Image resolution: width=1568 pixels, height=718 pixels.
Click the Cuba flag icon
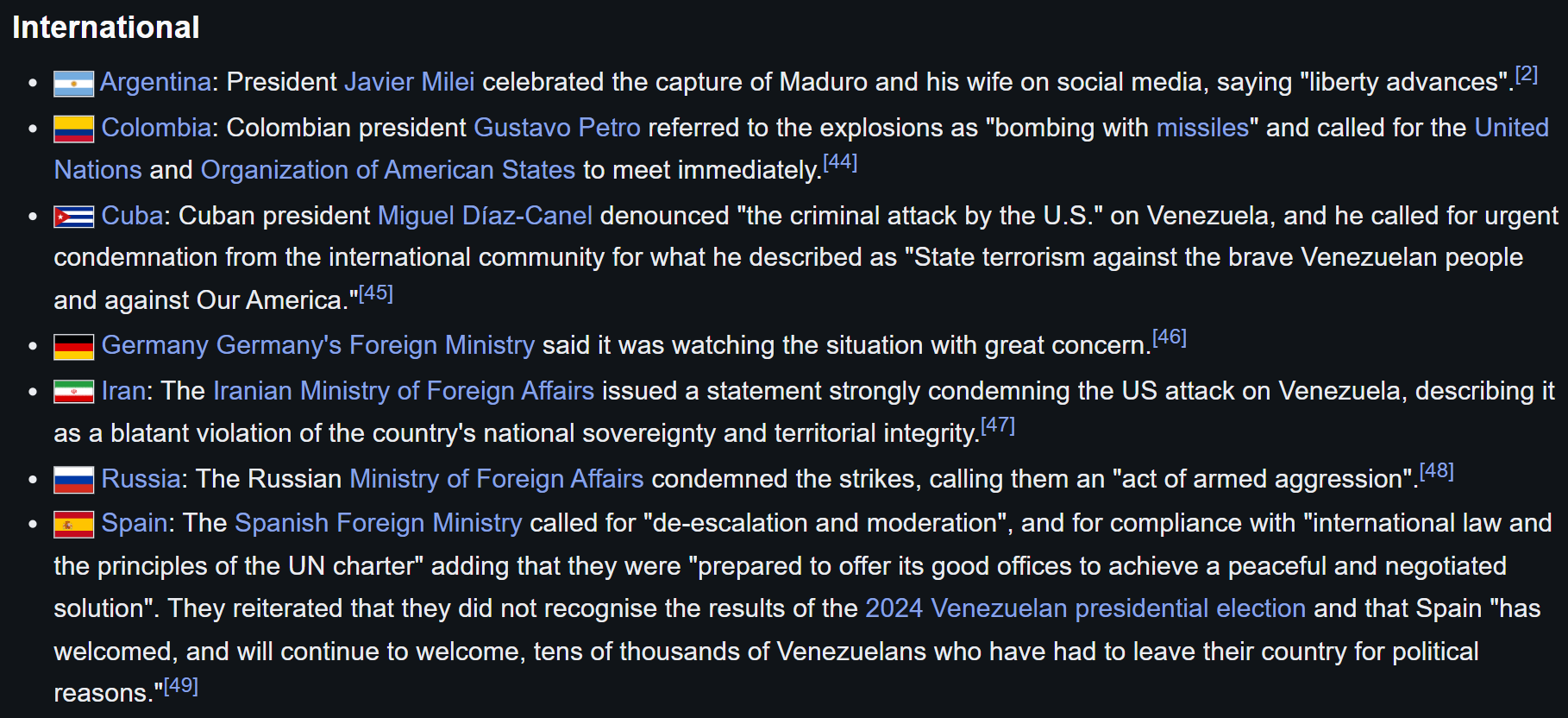73,217
